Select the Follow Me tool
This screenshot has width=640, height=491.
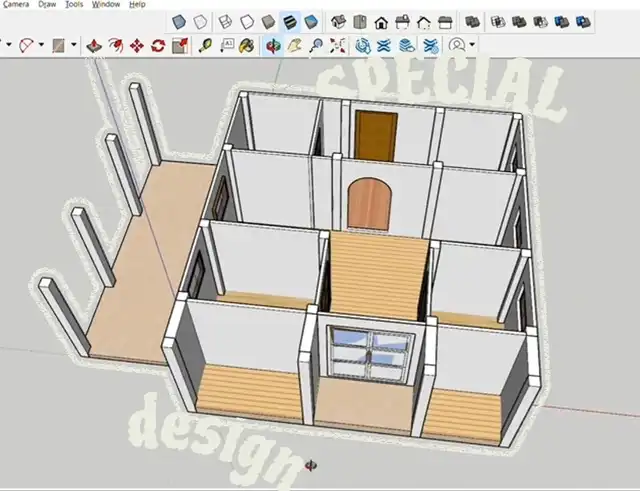[116, 45]
